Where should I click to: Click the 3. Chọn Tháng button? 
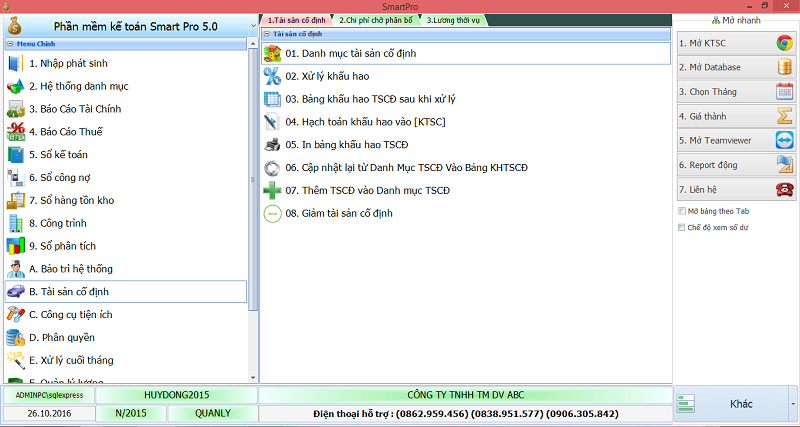pos(736,92)
